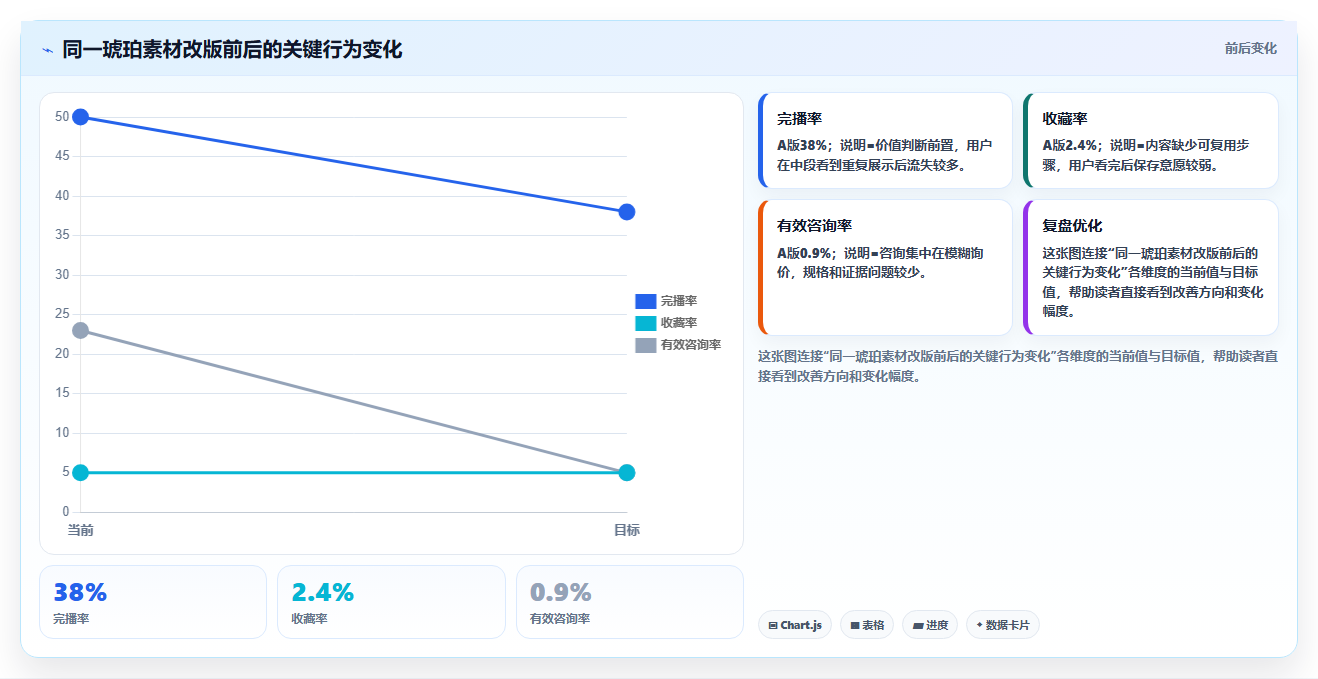Click the lightning icon beside the page title
The width and height of the screenshot is (1318, 679).
coord(47,50)
